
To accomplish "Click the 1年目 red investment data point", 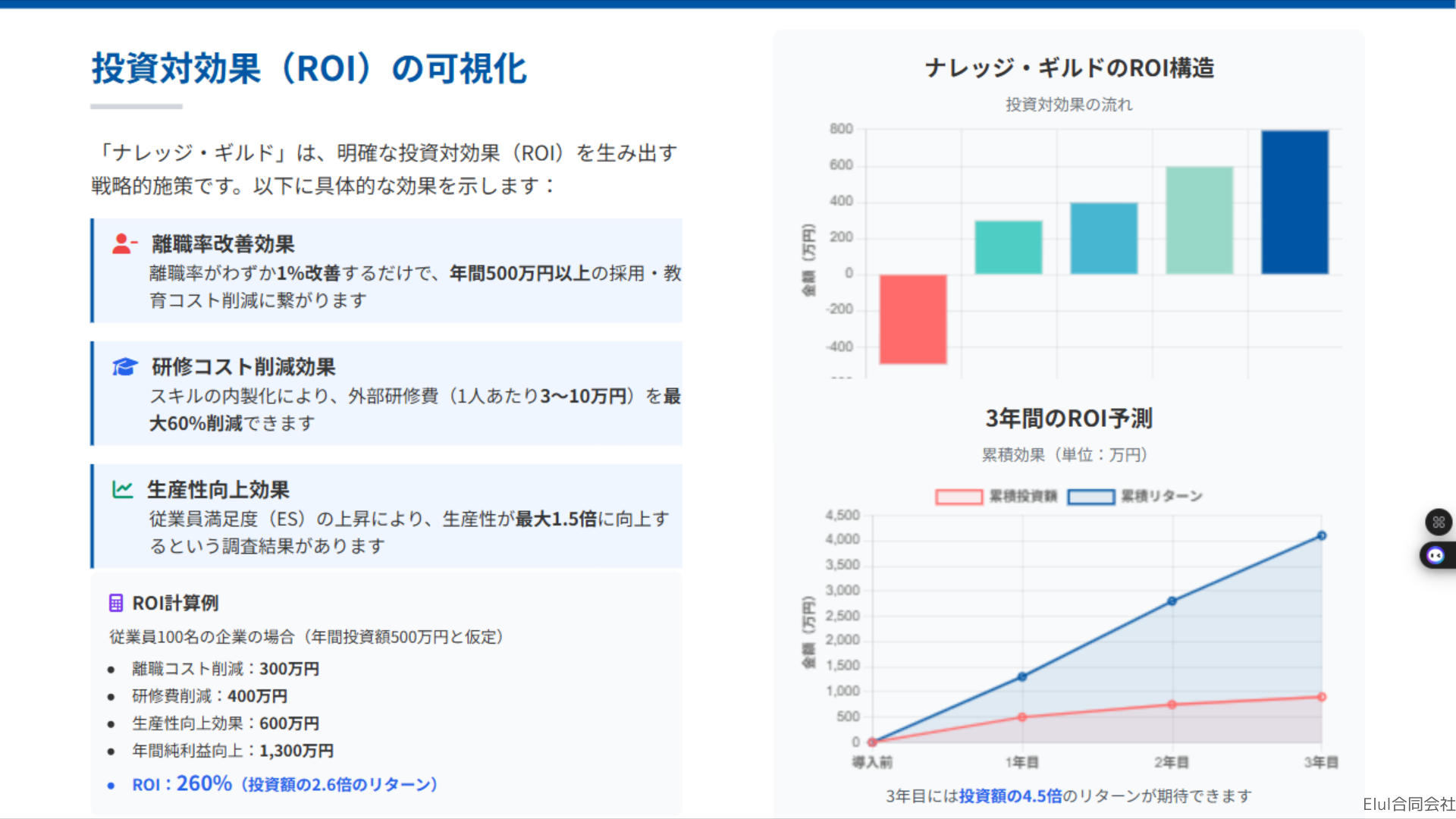I will [1022, 717].
